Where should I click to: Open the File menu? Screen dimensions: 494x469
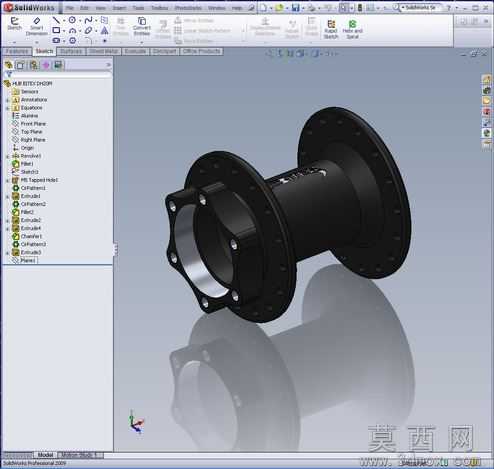tap(69, 7)
